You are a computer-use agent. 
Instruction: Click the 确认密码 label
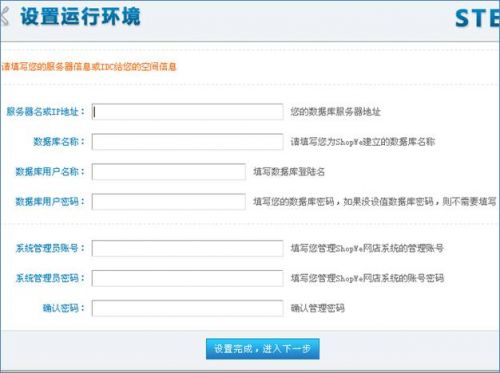point(63,308)
